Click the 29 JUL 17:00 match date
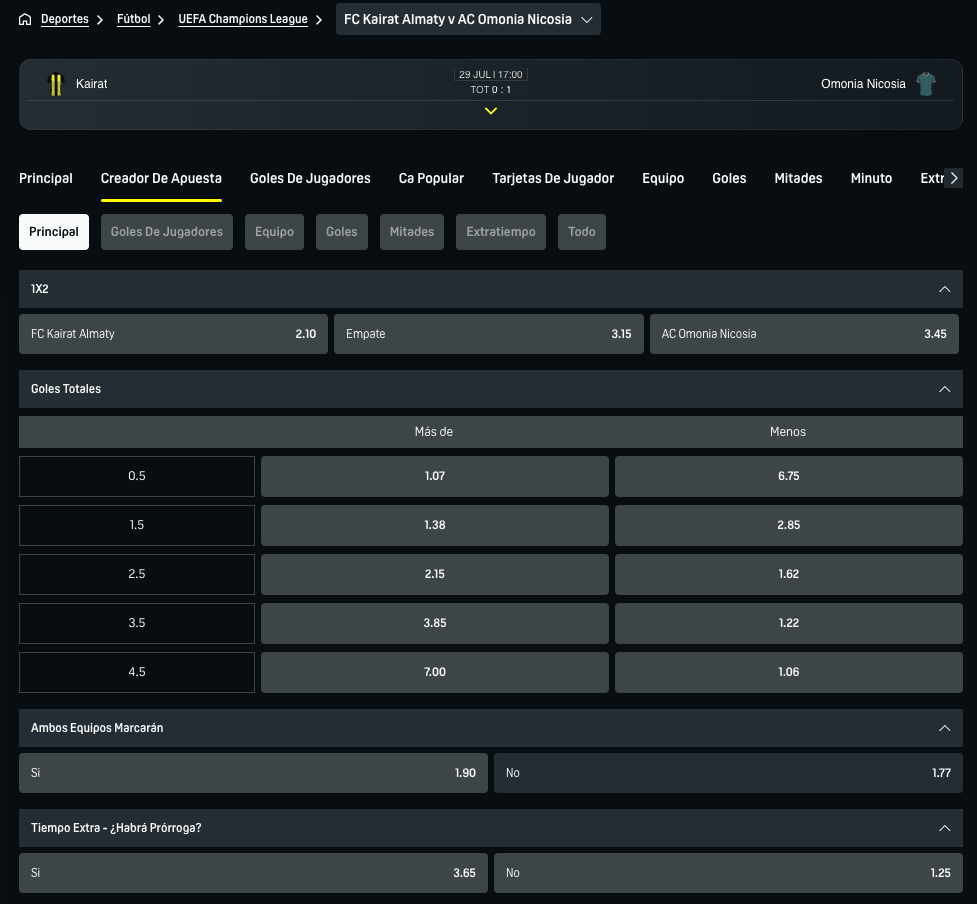Screen dimensions: 977x904 [491, 75]
